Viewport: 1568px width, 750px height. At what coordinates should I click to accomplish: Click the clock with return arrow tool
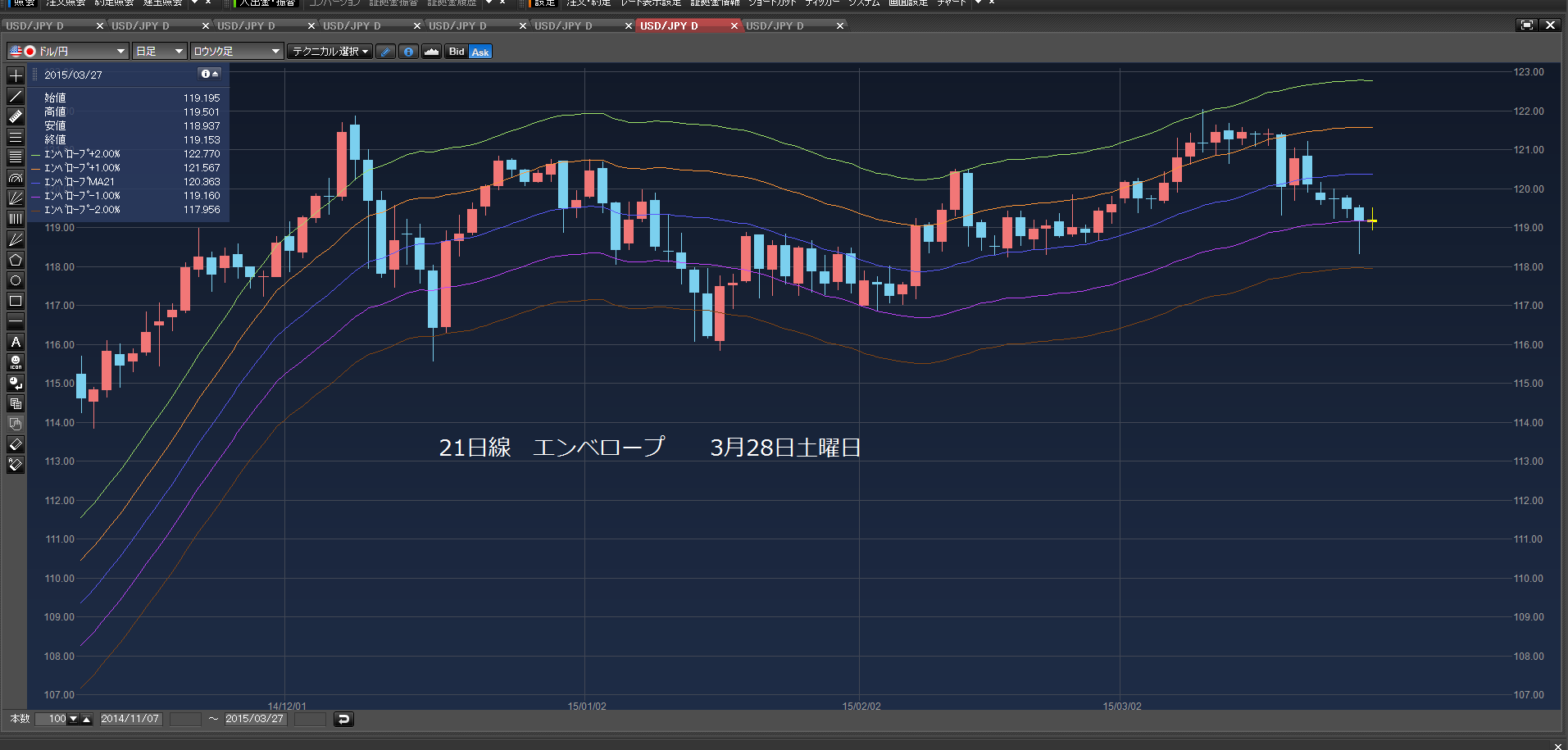tap(16, 383)
